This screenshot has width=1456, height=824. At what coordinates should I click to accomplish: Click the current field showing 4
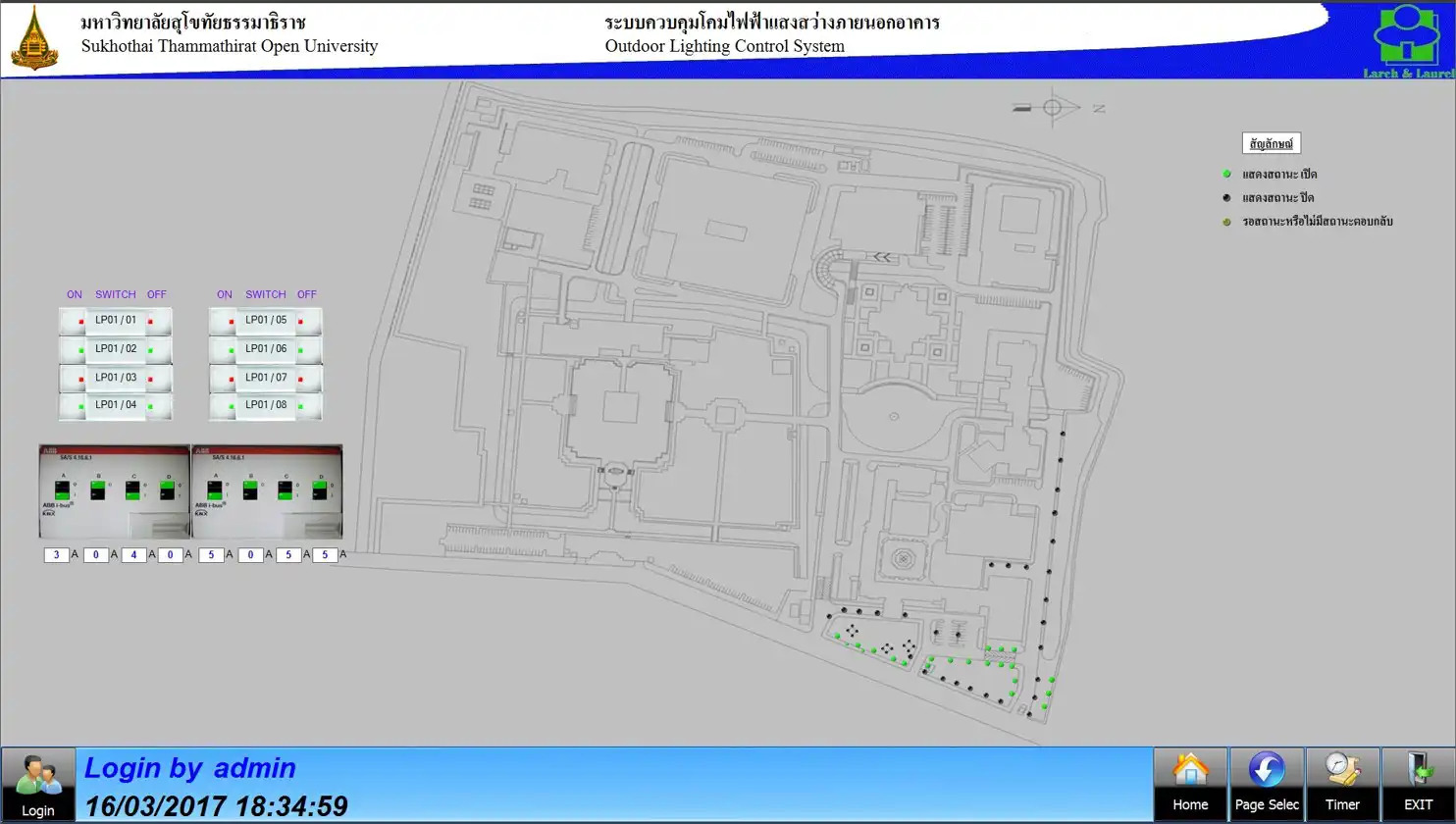(133, 555)
